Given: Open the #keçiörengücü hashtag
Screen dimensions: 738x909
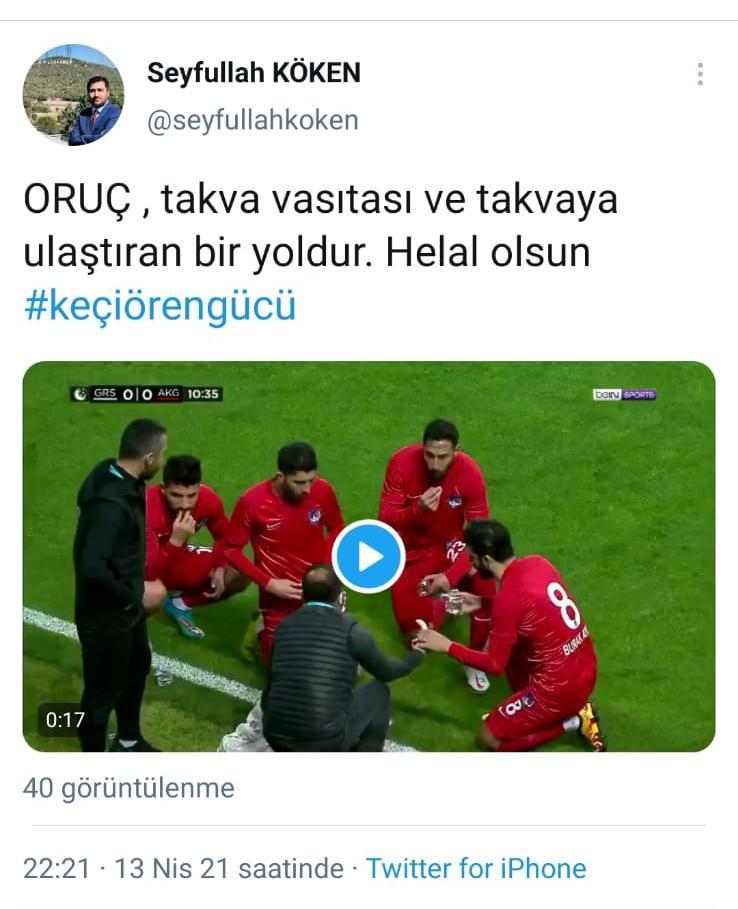Looking at the screenshot, I should [160, 306].
